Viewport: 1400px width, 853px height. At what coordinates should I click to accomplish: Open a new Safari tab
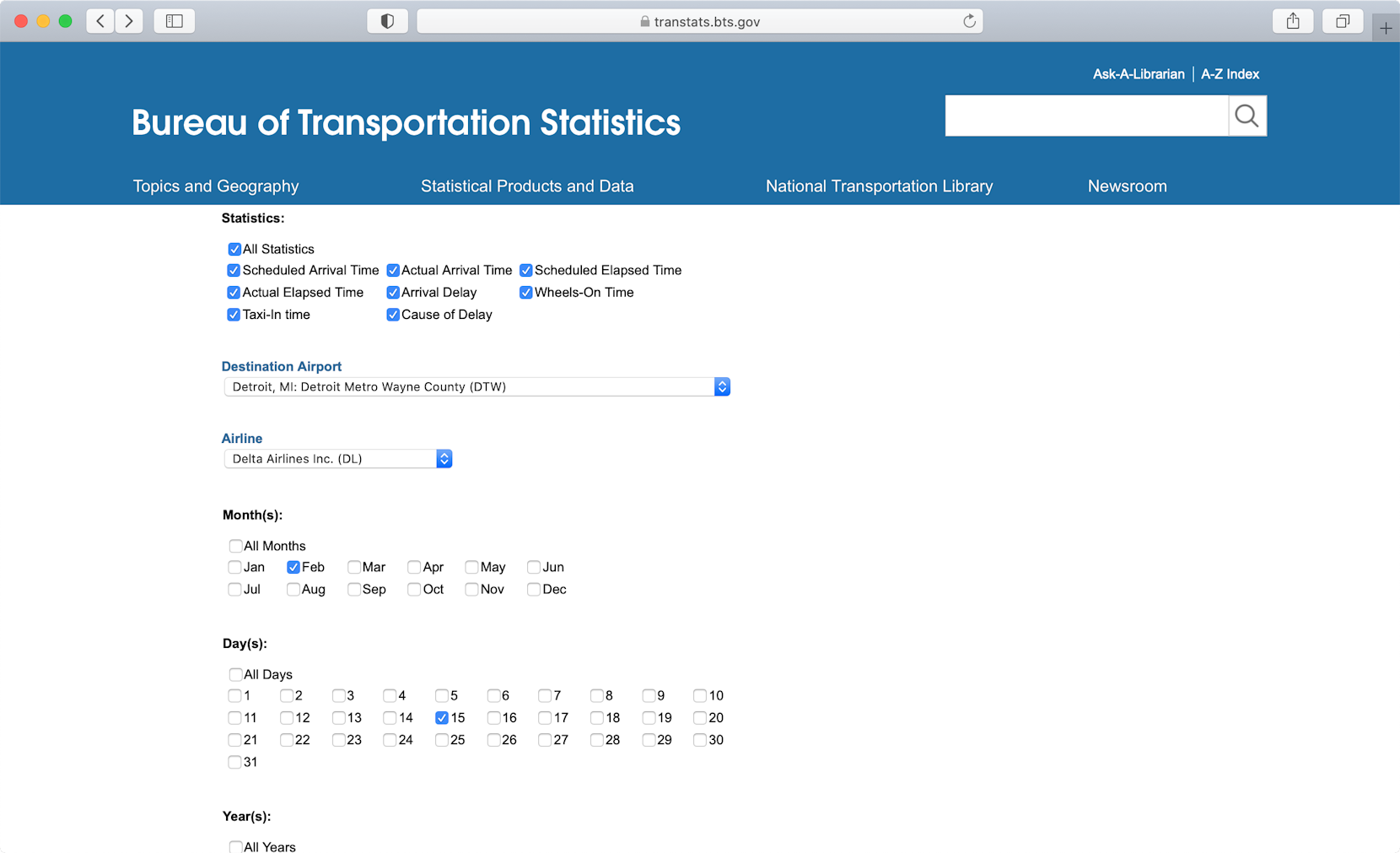[x=1386, y=28]
